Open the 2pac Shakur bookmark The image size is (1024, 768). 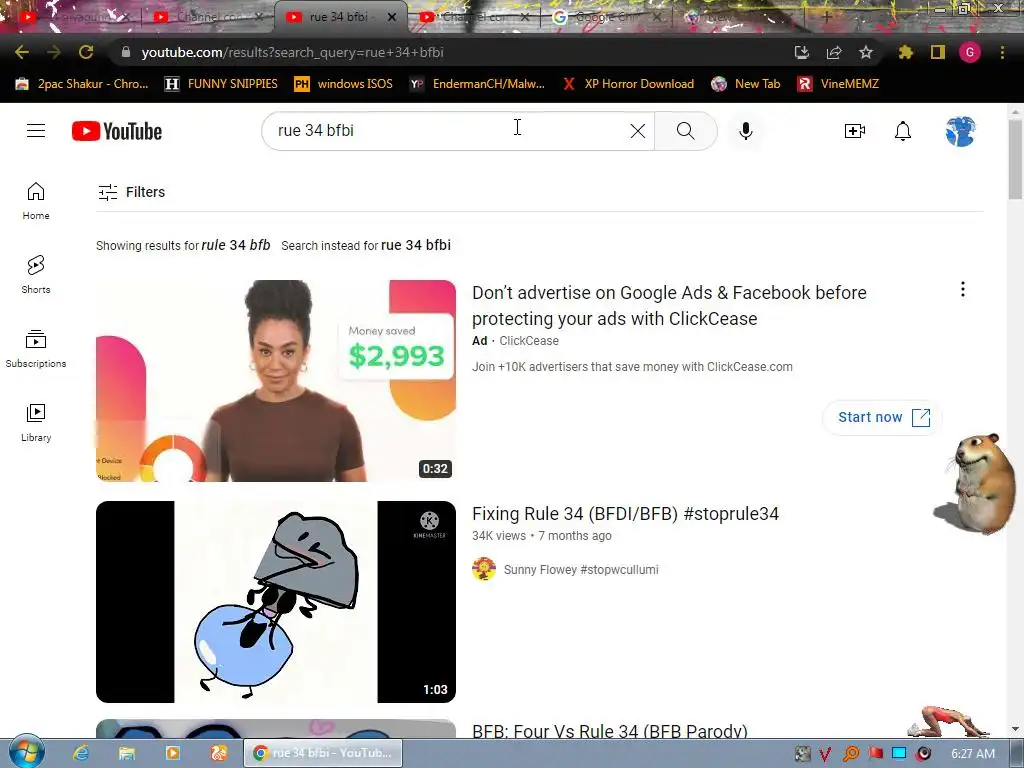coord(82,84)
